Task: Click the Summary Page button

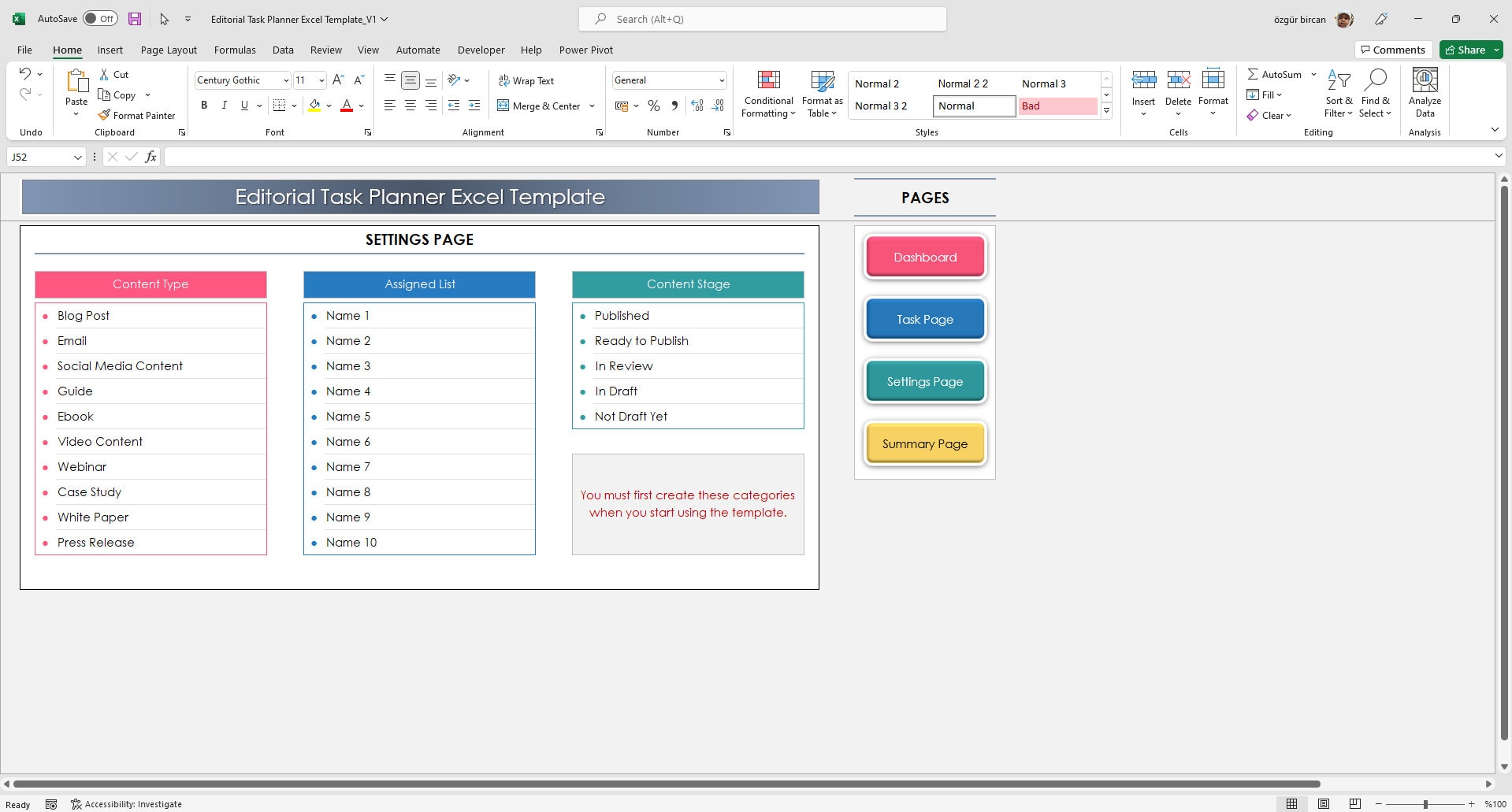Action: coord(923,443)
